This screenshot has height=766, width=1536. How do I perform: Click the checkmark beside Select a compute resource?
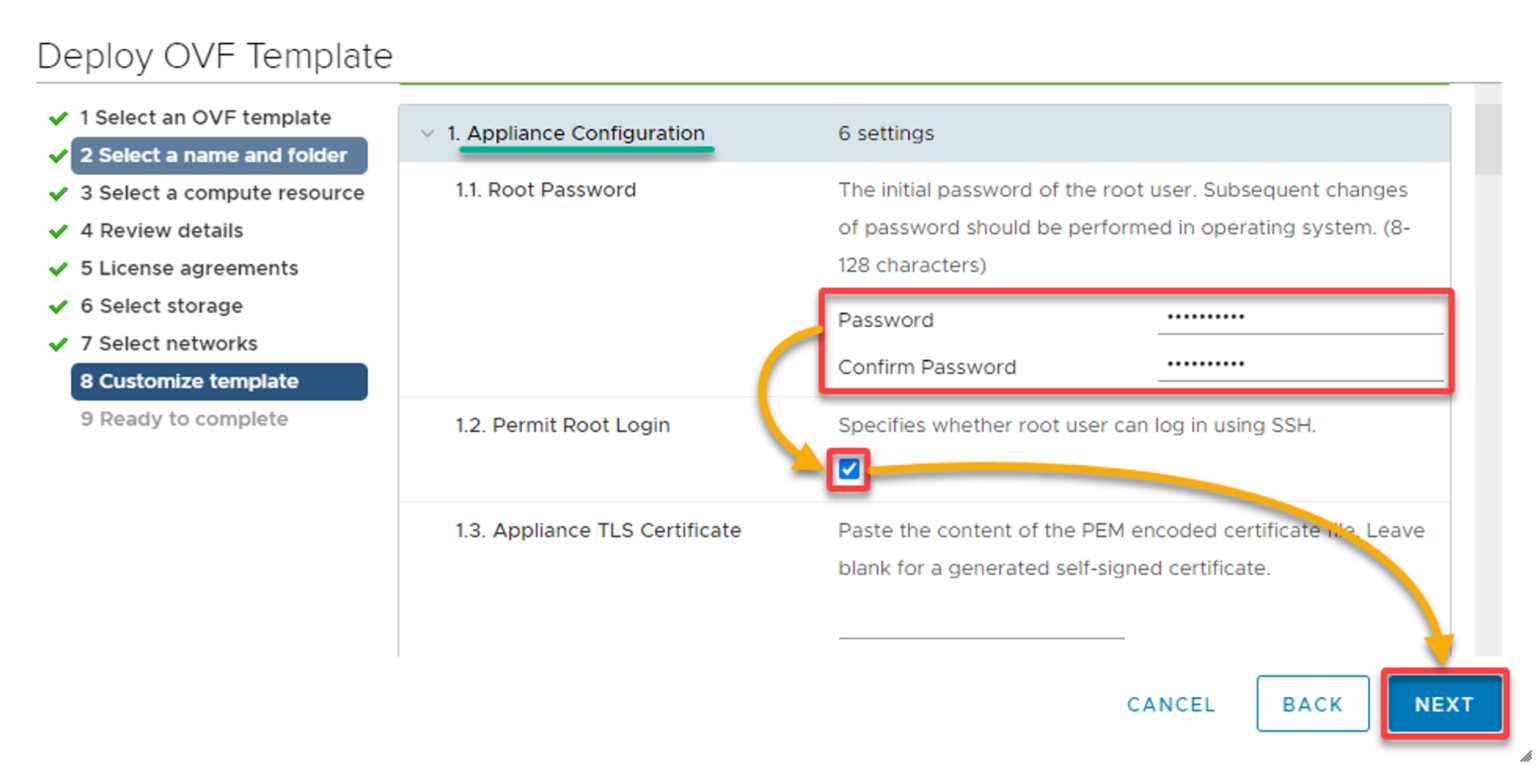click(58, 193)
